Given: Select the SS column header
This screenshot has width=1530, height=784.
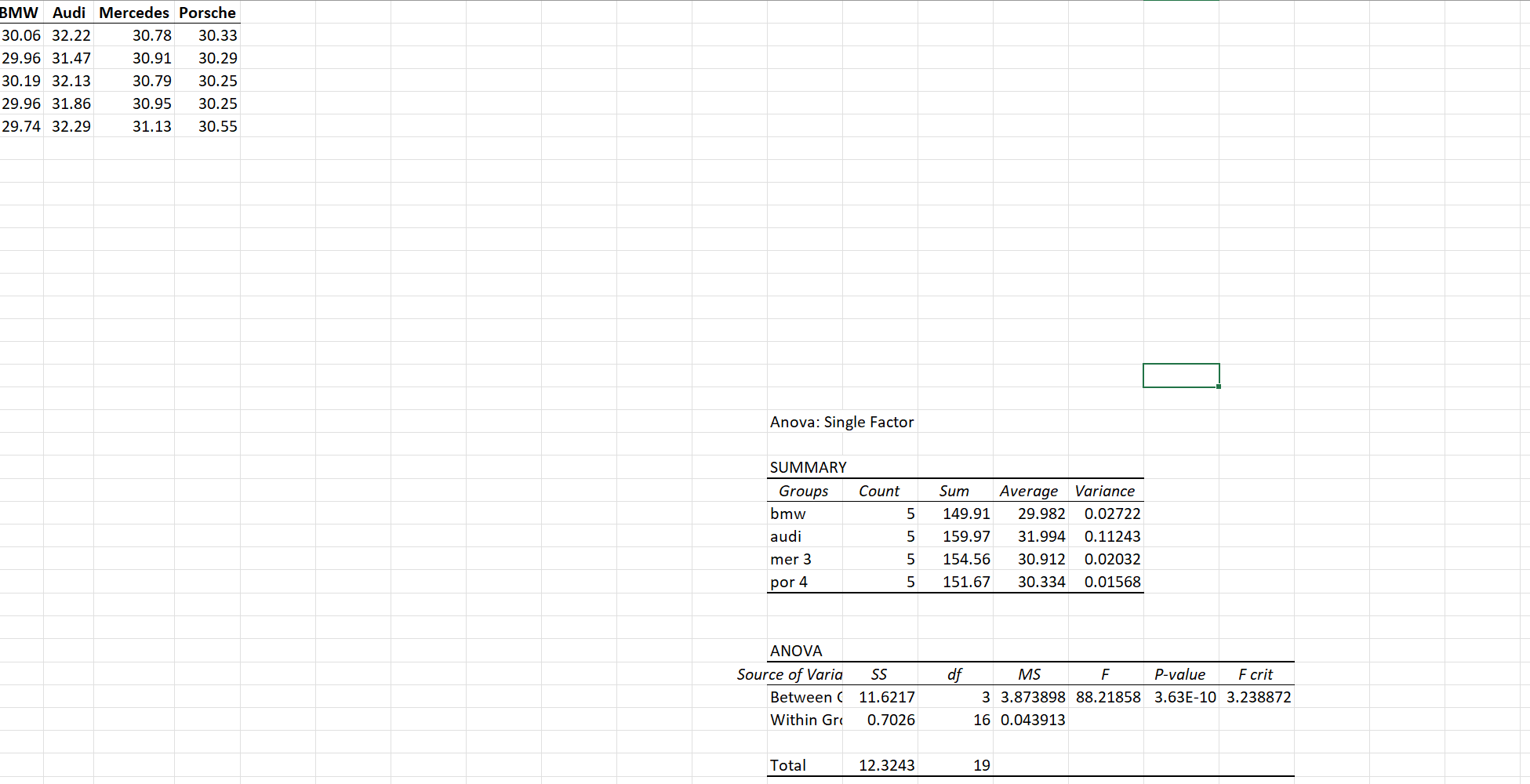Looking at the screenshot, I should pyautogui.click(x=880, y=674).
